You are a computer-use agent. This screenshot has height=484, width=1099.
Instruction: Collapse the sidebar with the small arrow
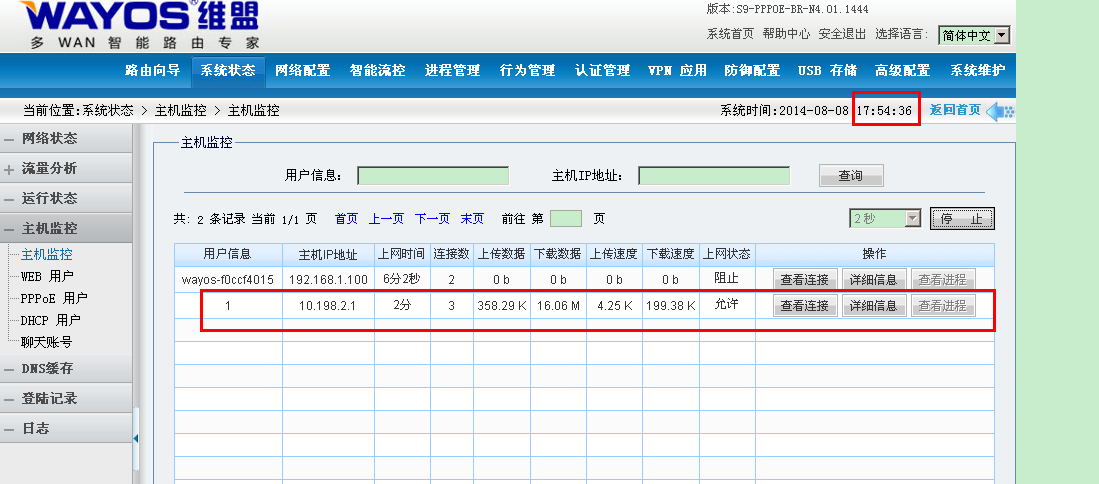[x=135, y=437]
